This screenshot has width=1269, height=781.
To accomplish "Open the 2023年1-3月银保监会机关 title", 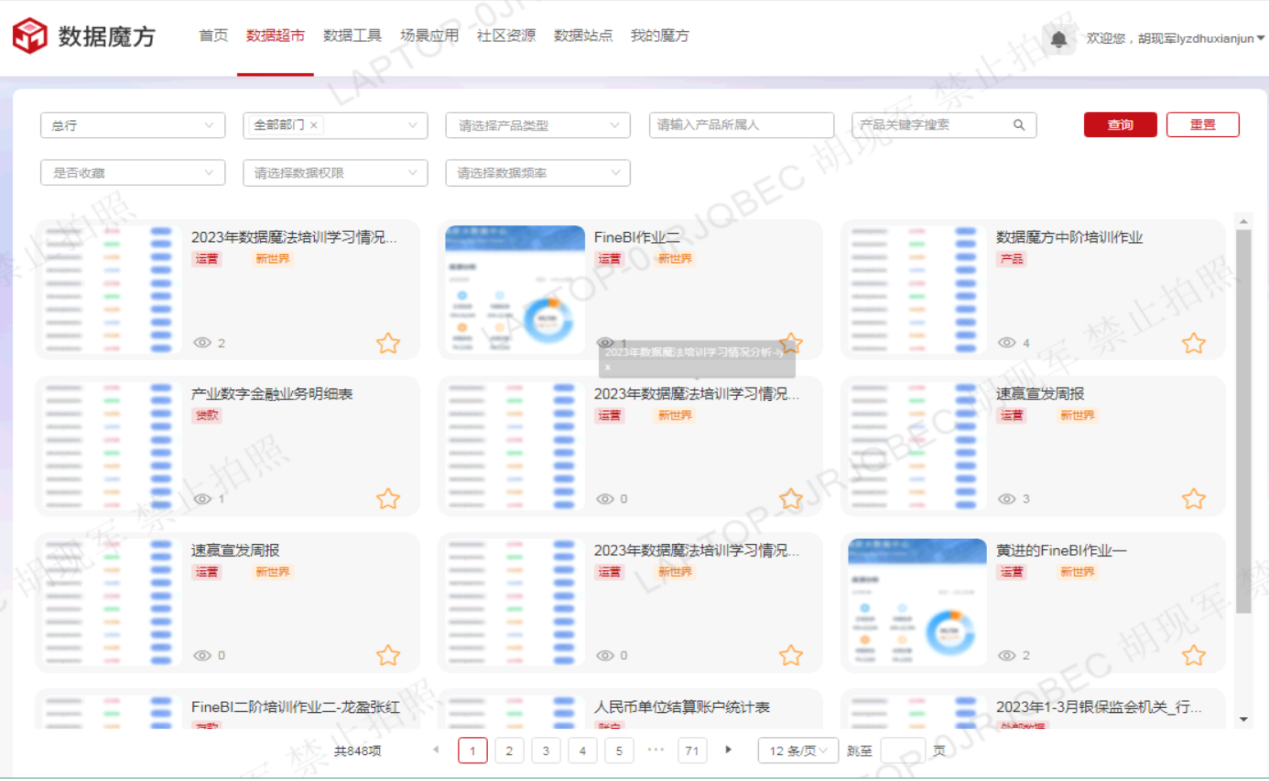I will 1099,707.
